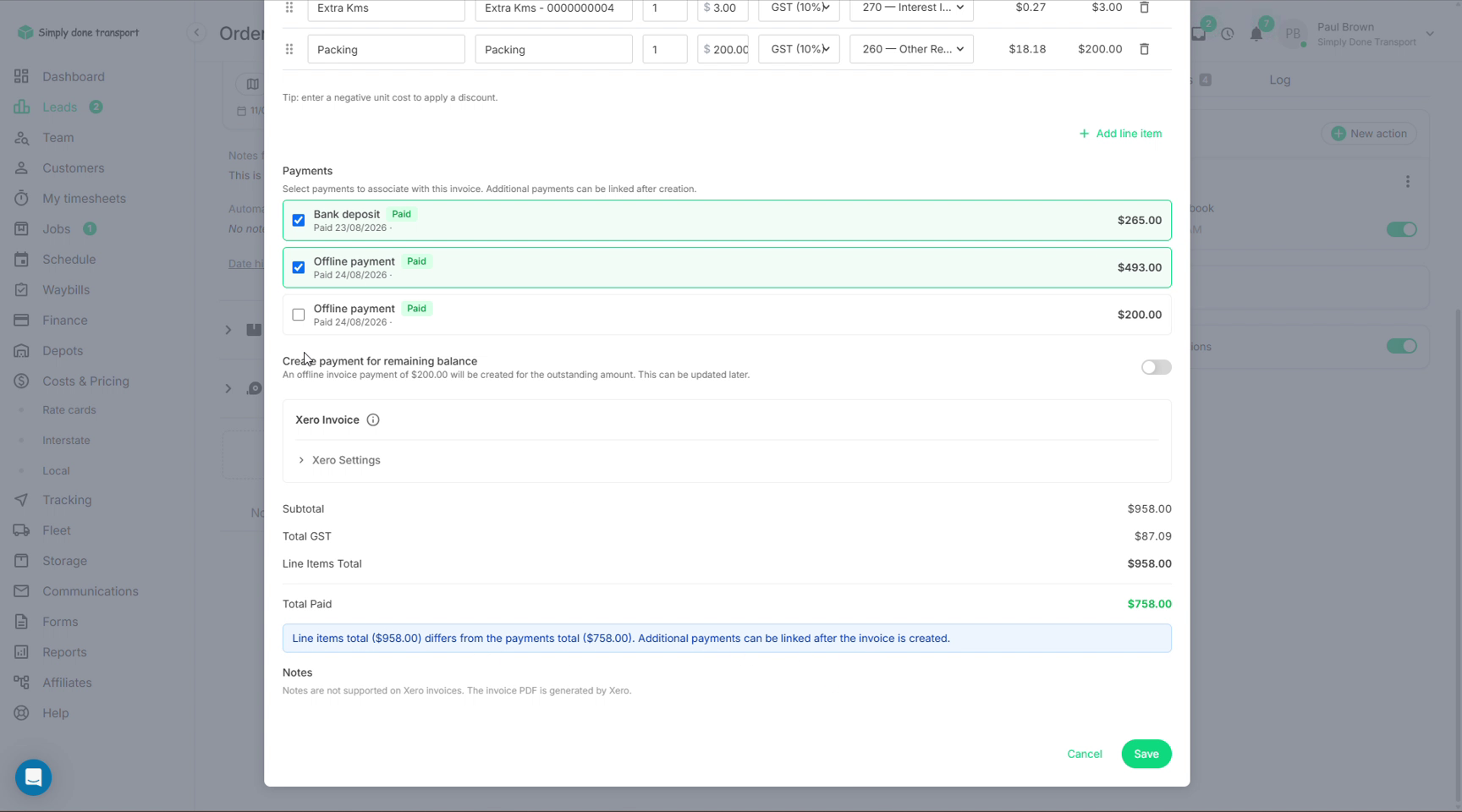
Task: Click New action in the background
Action: click(1369, 134)
